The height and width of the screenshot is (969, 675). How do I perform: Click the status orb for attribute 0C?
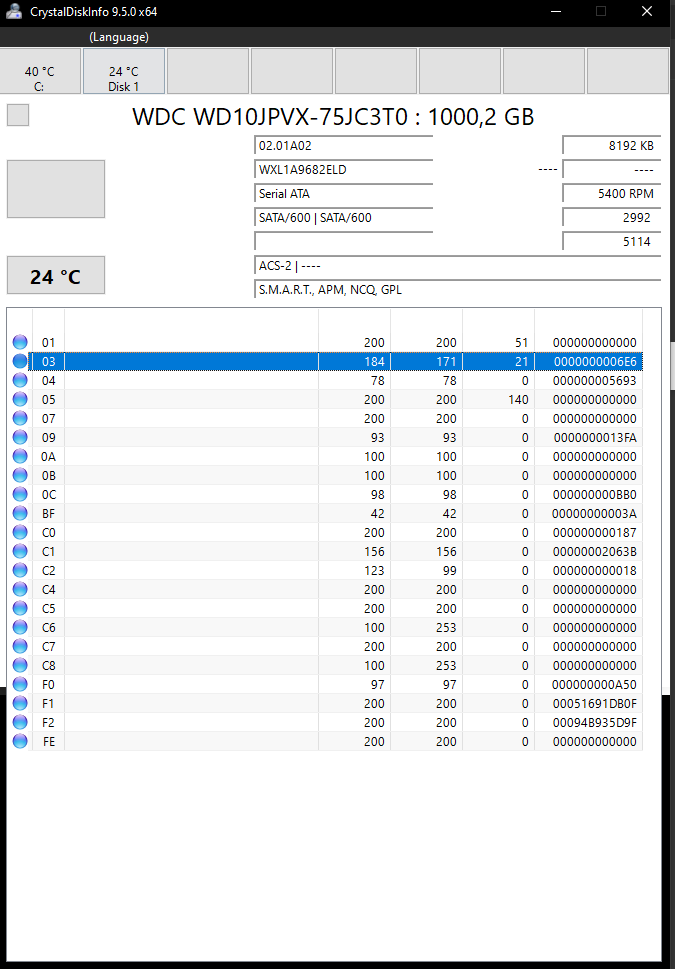pos(20,494)
